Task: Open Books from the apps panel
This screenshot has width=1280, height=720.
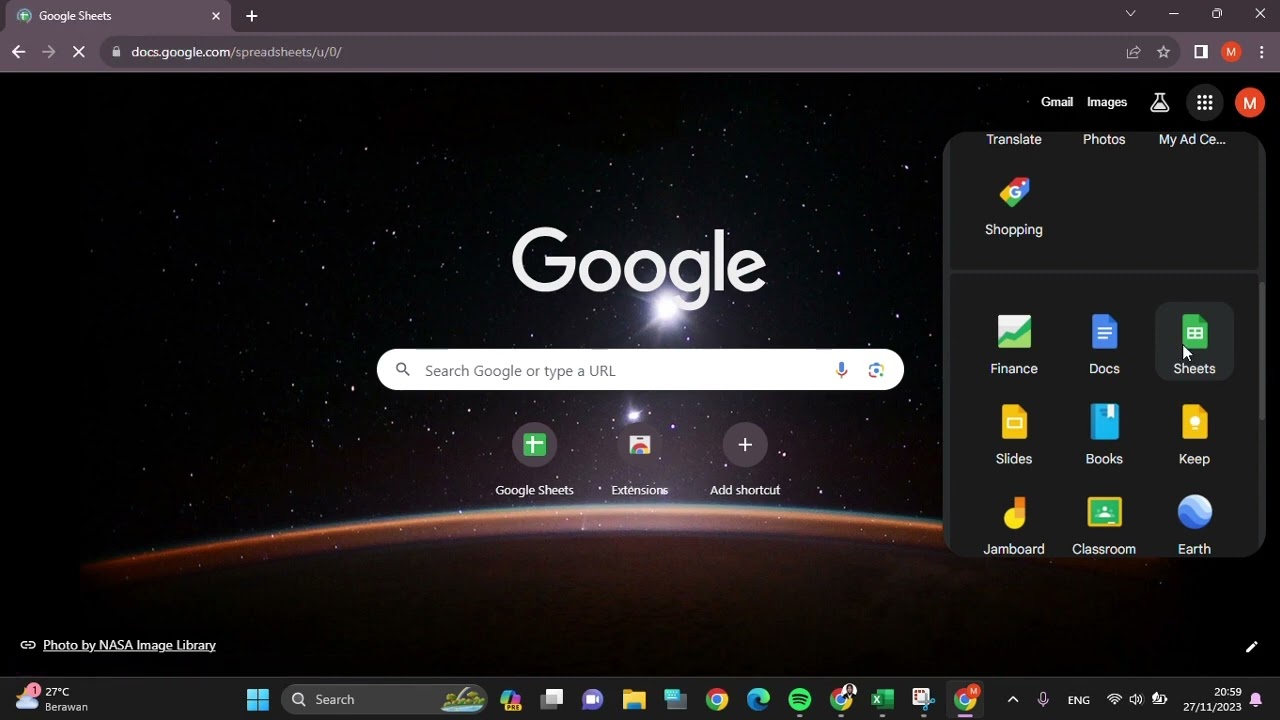Action: click(x=1104, y=432)
